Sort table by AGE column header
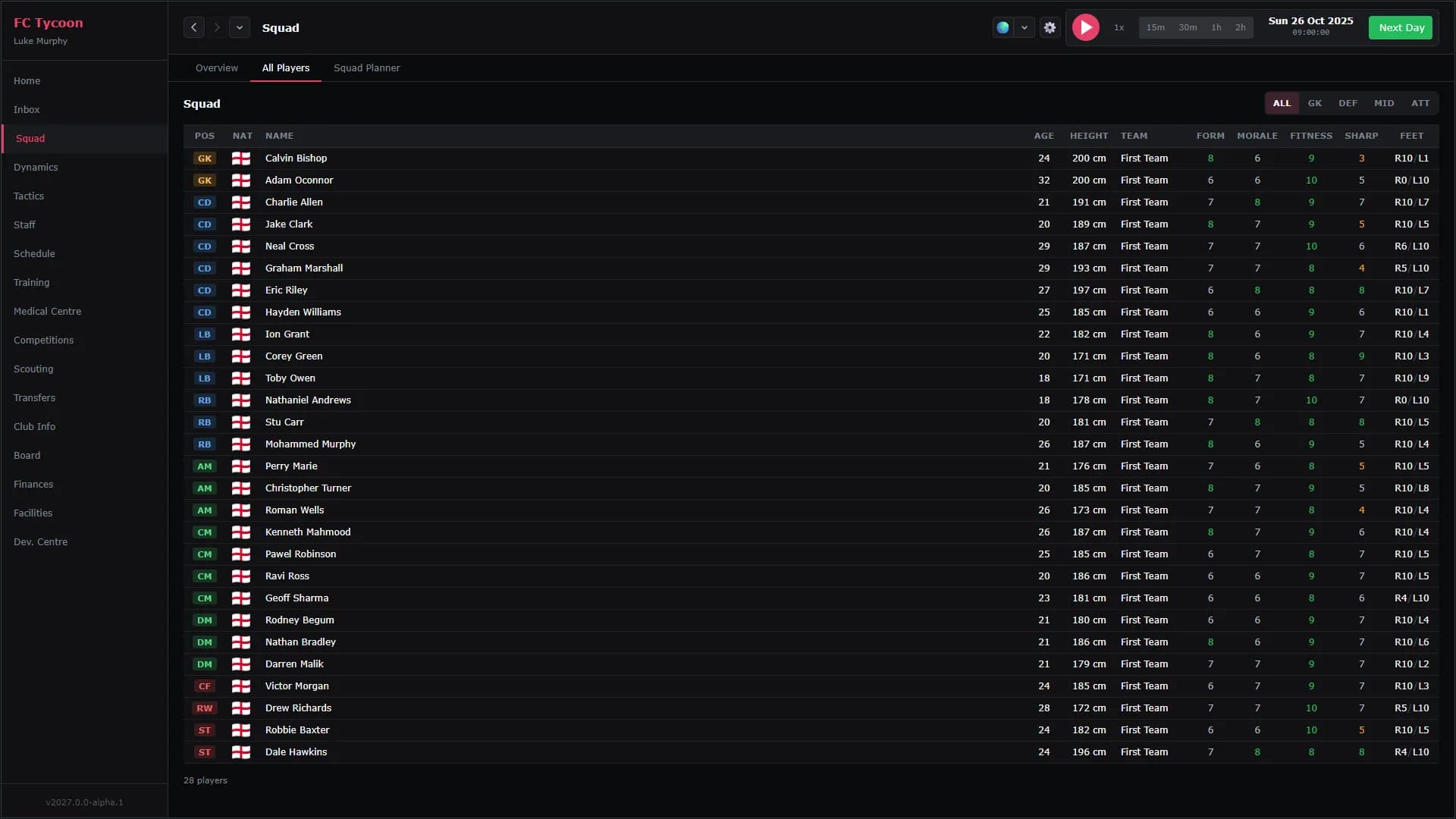The width and height of the screenshot is (1456, 819). pyautogui.click(x=1043, y=136)
